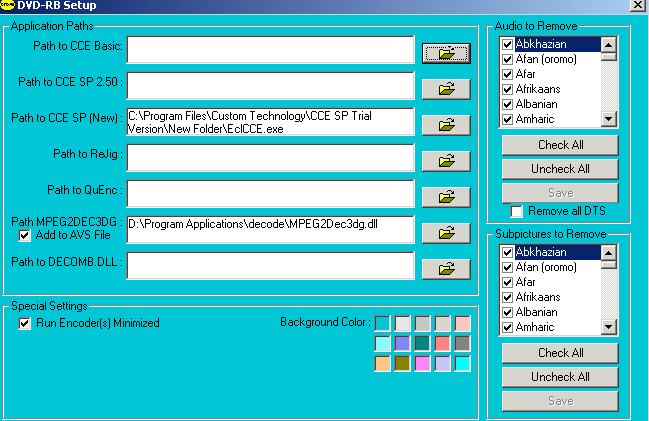Toggle Run Encoder(s) Minimized checkbox
Screen dimensions: 649x421
tap(24, 323)
